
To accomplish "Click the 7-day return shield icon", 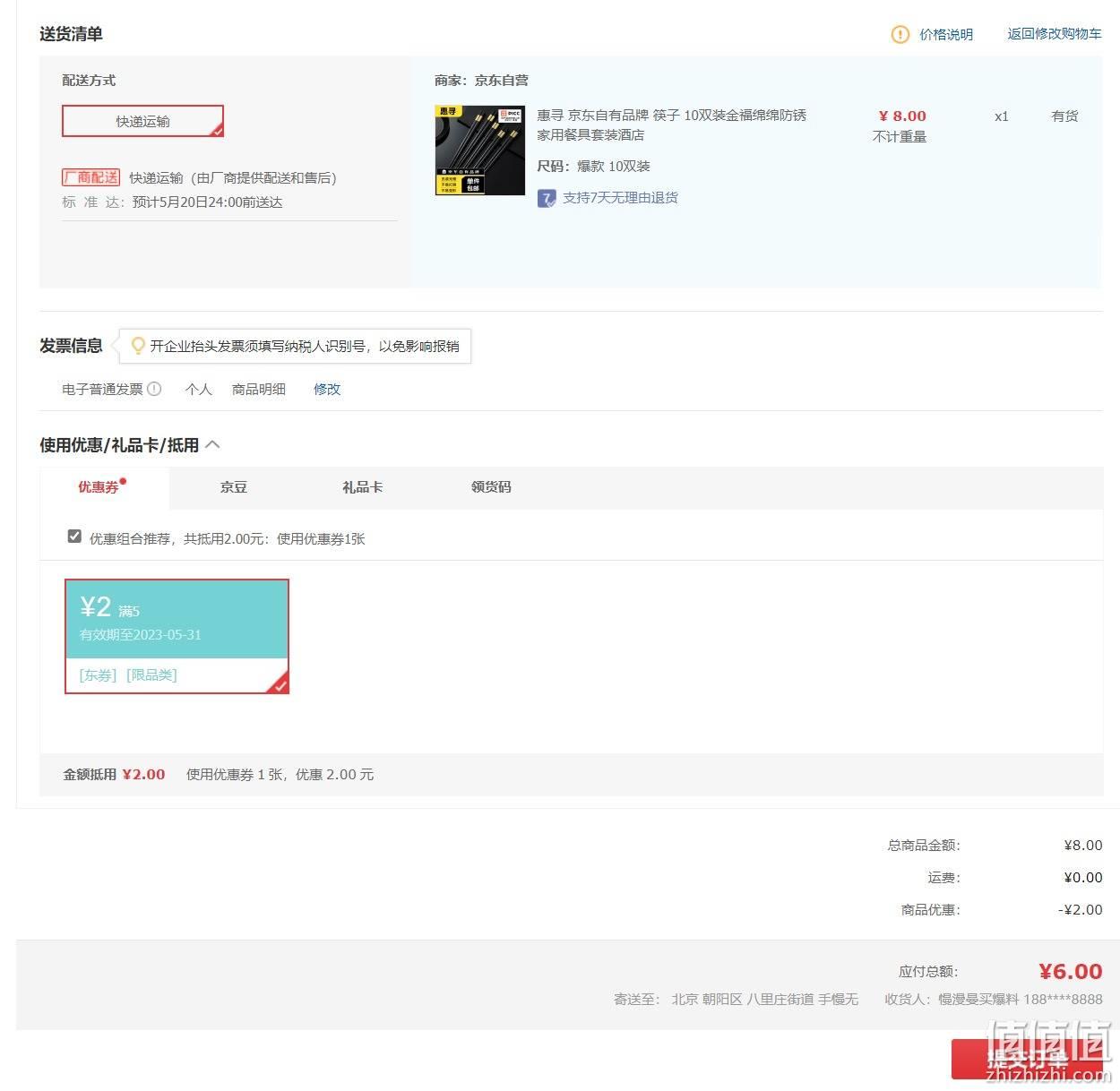I will click(x=547, y=198).
